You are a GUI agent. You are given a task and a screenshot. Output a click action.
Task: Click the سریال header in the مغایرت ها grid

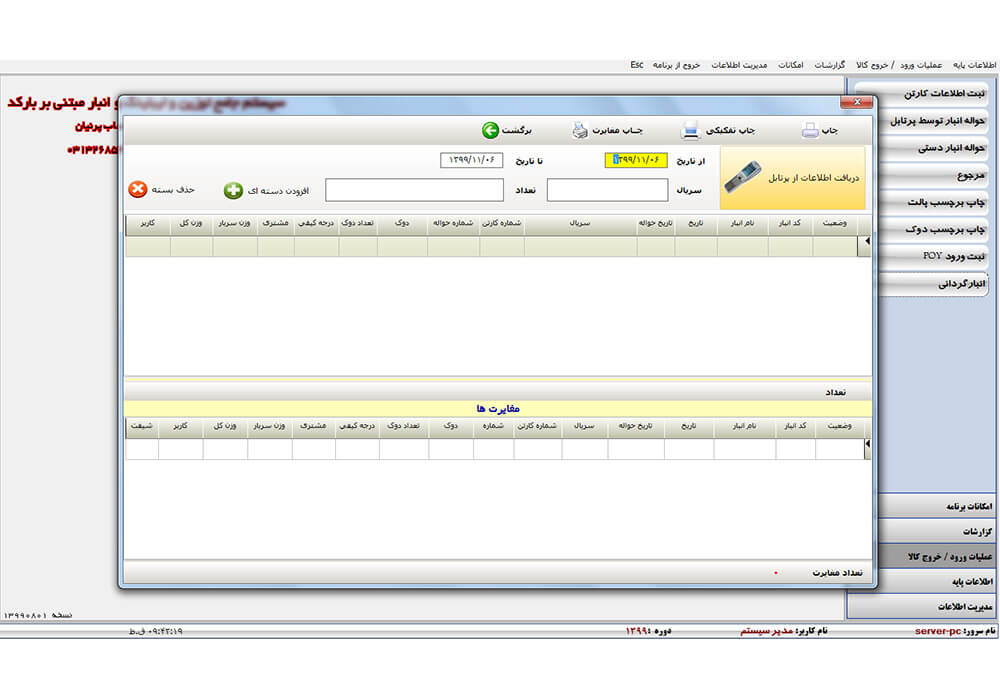584,426
